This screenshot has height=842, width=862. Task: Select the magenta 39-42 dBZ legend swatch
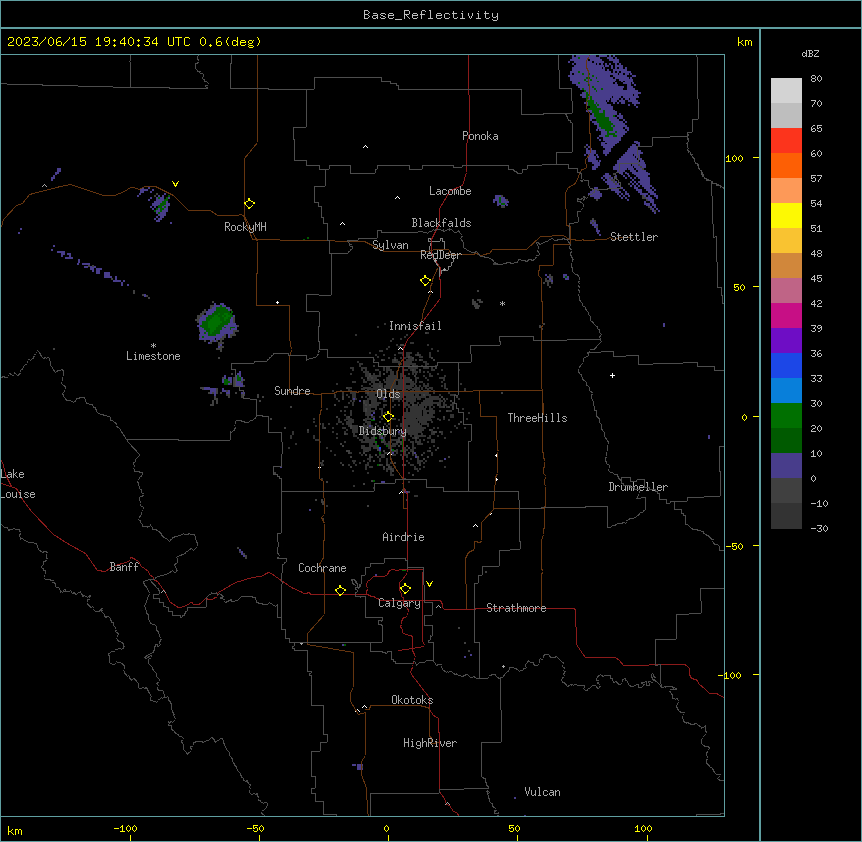(x=786, y=315)
